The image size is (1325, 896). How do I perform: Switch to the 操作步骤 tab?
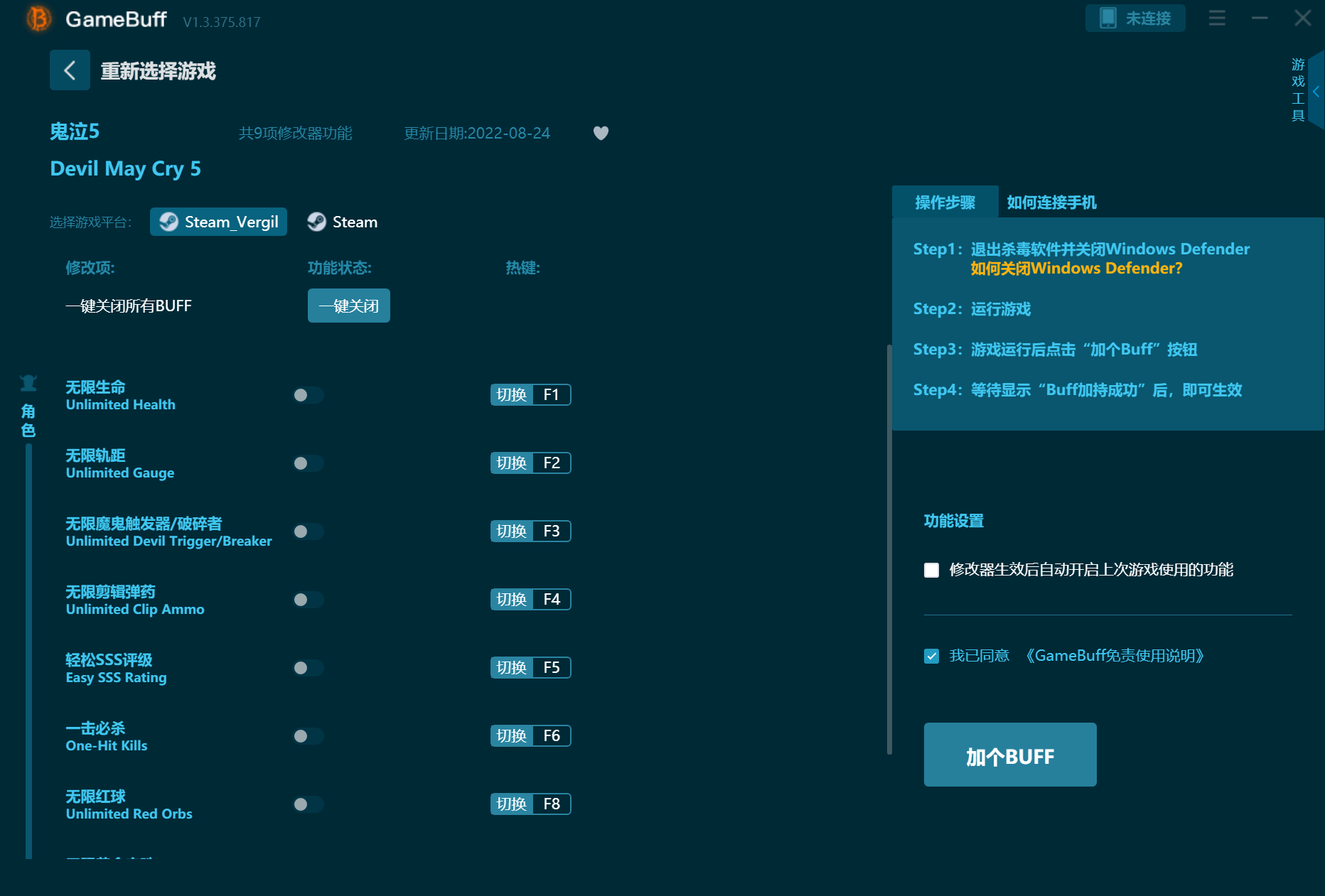coord(945,203)
